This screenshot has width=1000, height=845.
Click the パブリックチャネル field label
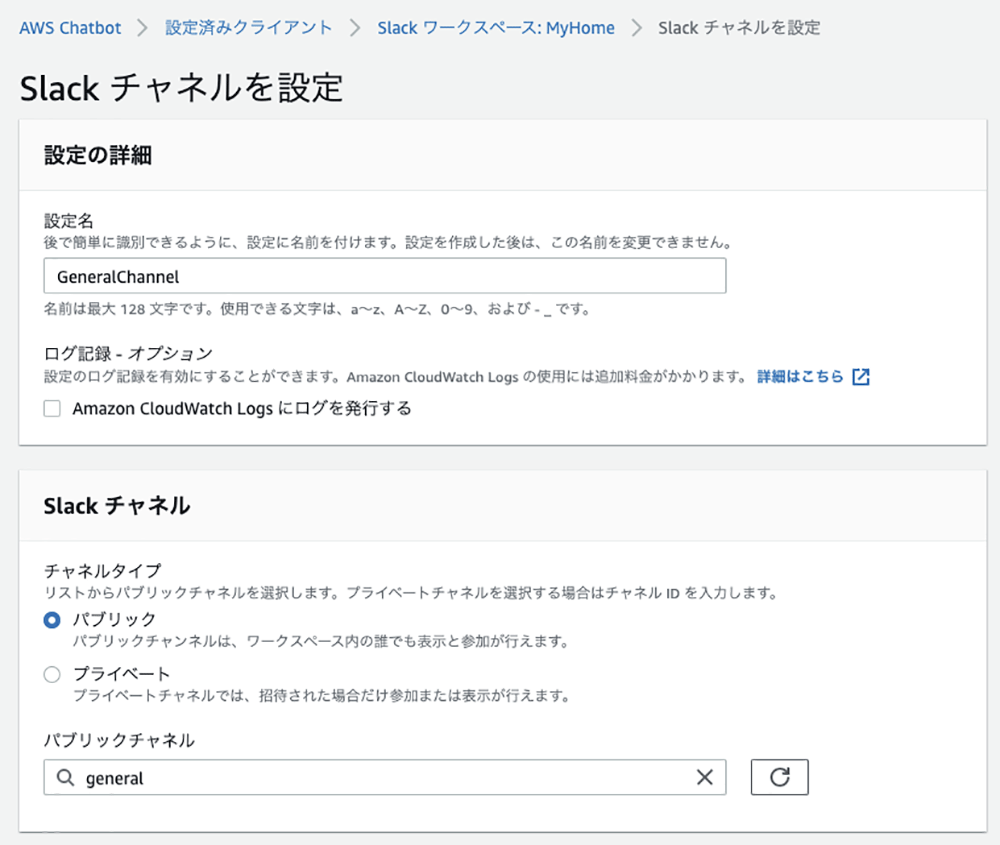click(119, 740)
